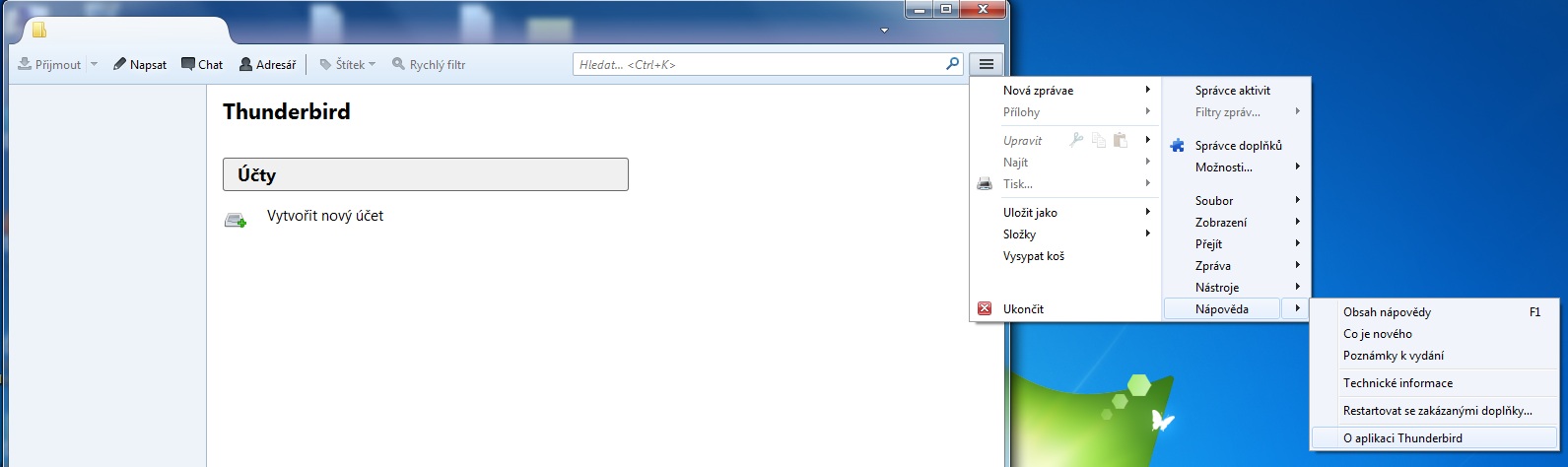Close the Thunderbird window
This screenshot has height=467, width=1568.
coord(982,9)
